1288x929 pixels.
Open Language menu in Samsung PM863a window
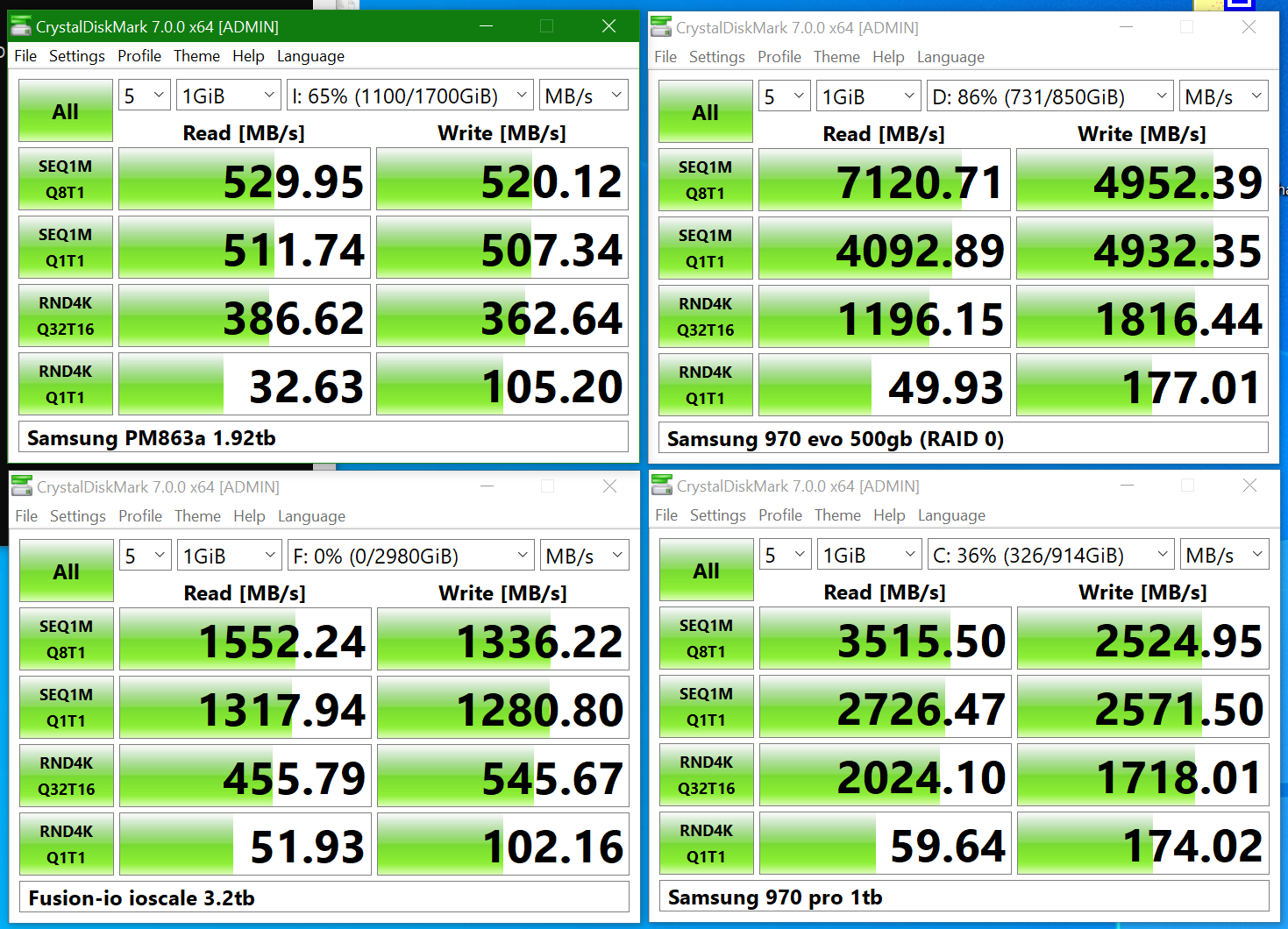(x=310, y=56)
